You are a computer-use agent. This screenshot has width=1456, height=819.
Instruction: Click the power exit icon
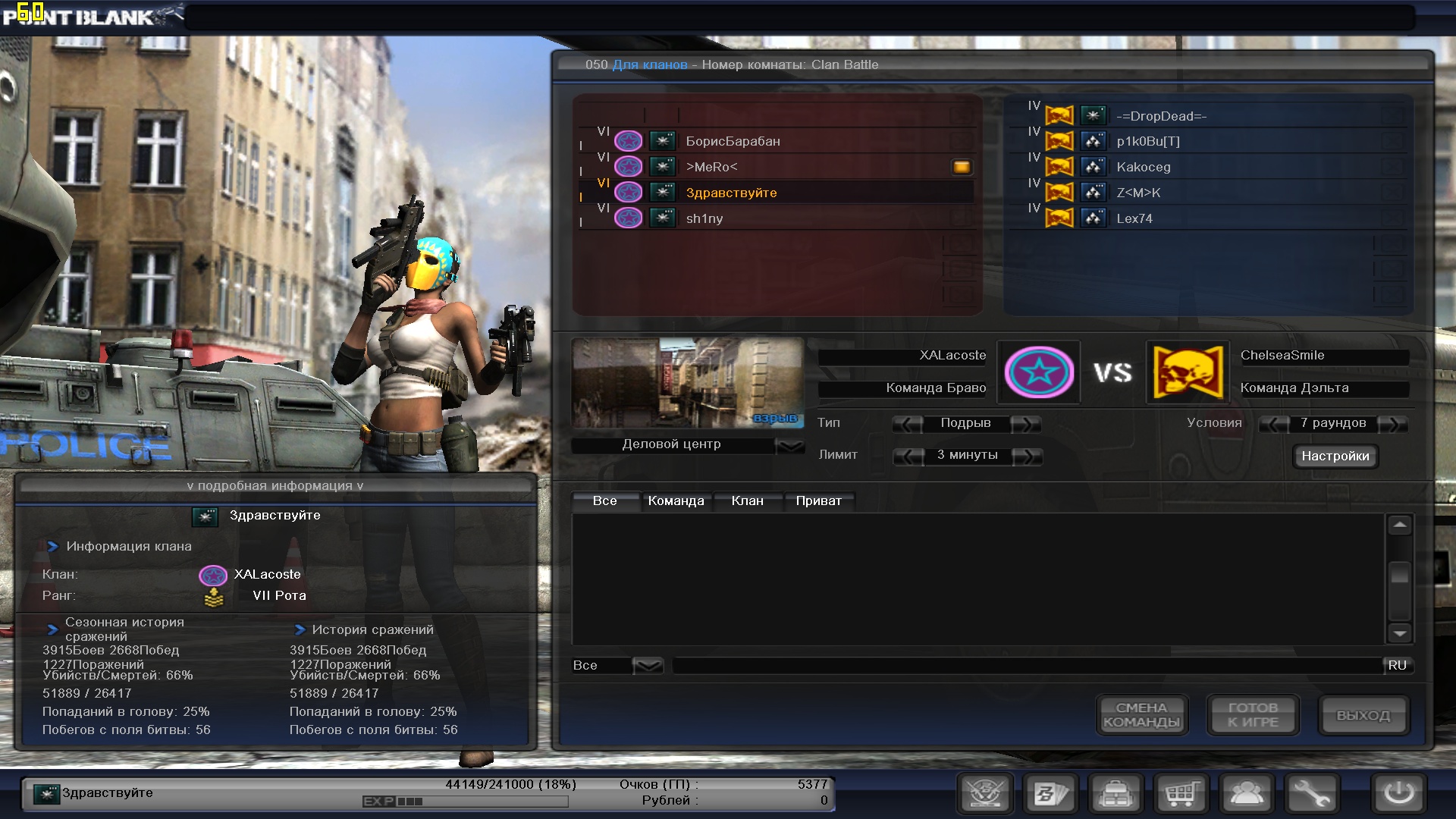1398,794
